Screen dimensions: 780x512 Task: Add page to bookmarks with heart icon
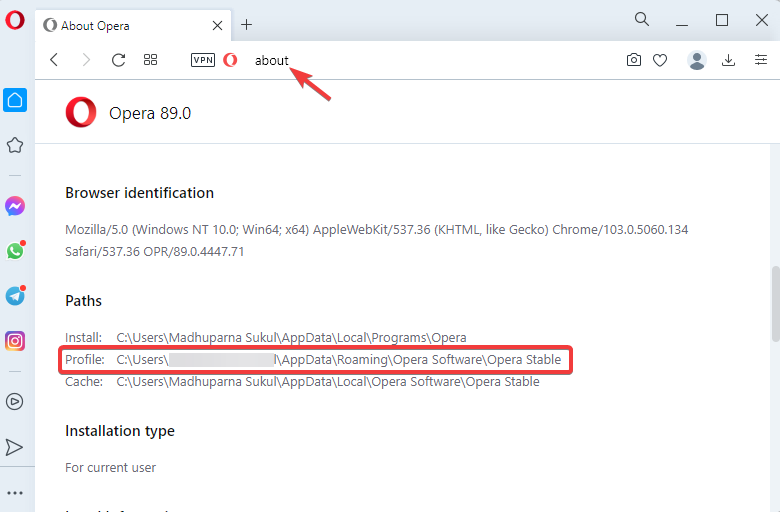[660, 61]
